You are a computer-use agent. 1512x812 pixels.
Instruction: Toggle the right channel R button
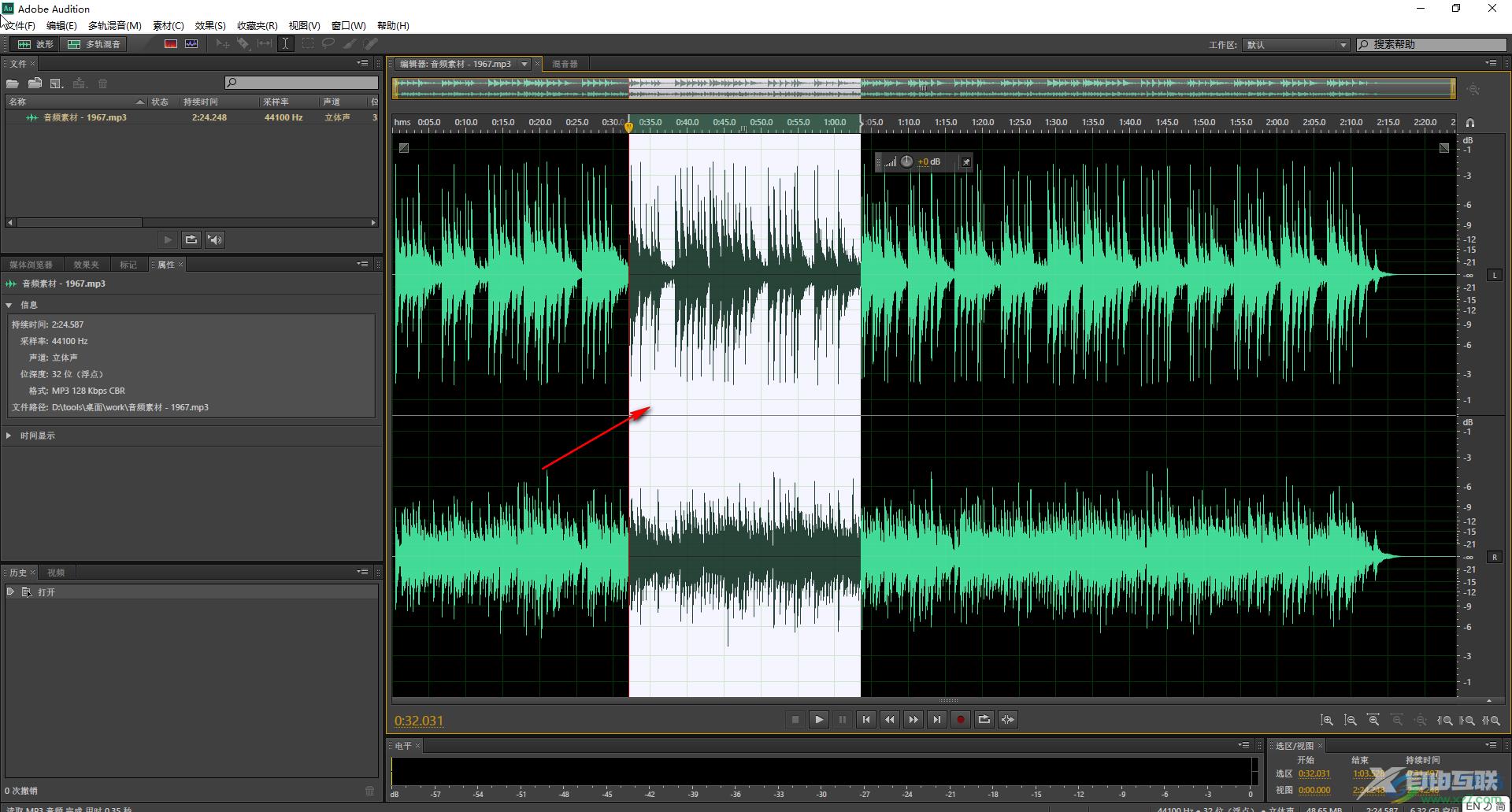[x=1494, y=557]
